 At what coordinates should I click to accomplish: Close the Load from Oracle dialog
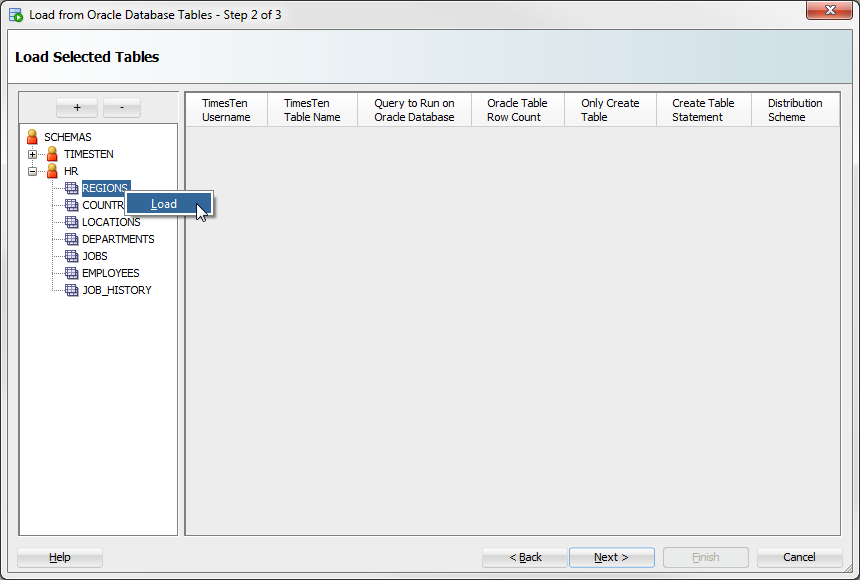(829, 10)
